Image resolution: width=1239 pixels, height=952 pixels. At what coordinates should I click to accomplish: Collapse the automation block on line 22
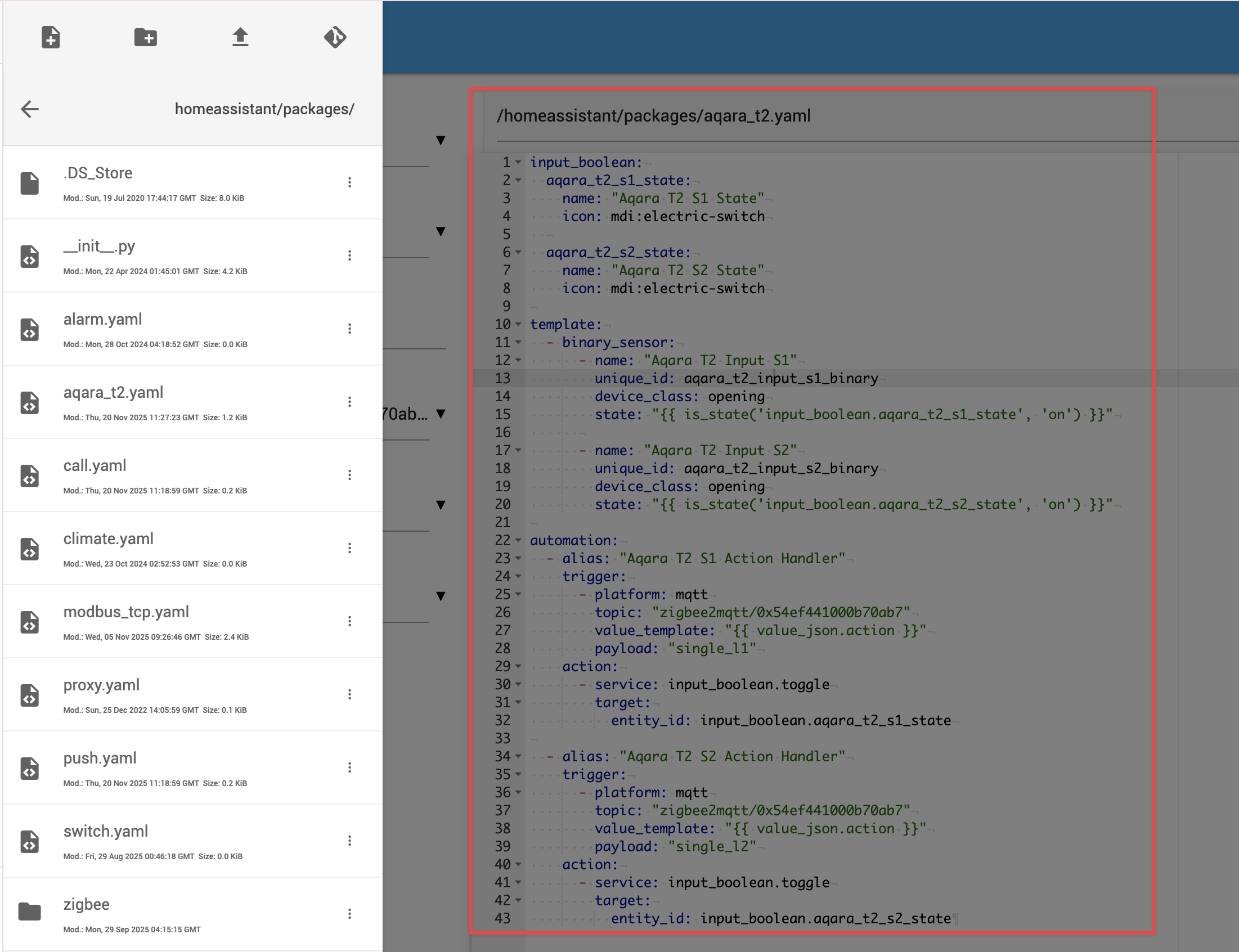coord(518,540)
